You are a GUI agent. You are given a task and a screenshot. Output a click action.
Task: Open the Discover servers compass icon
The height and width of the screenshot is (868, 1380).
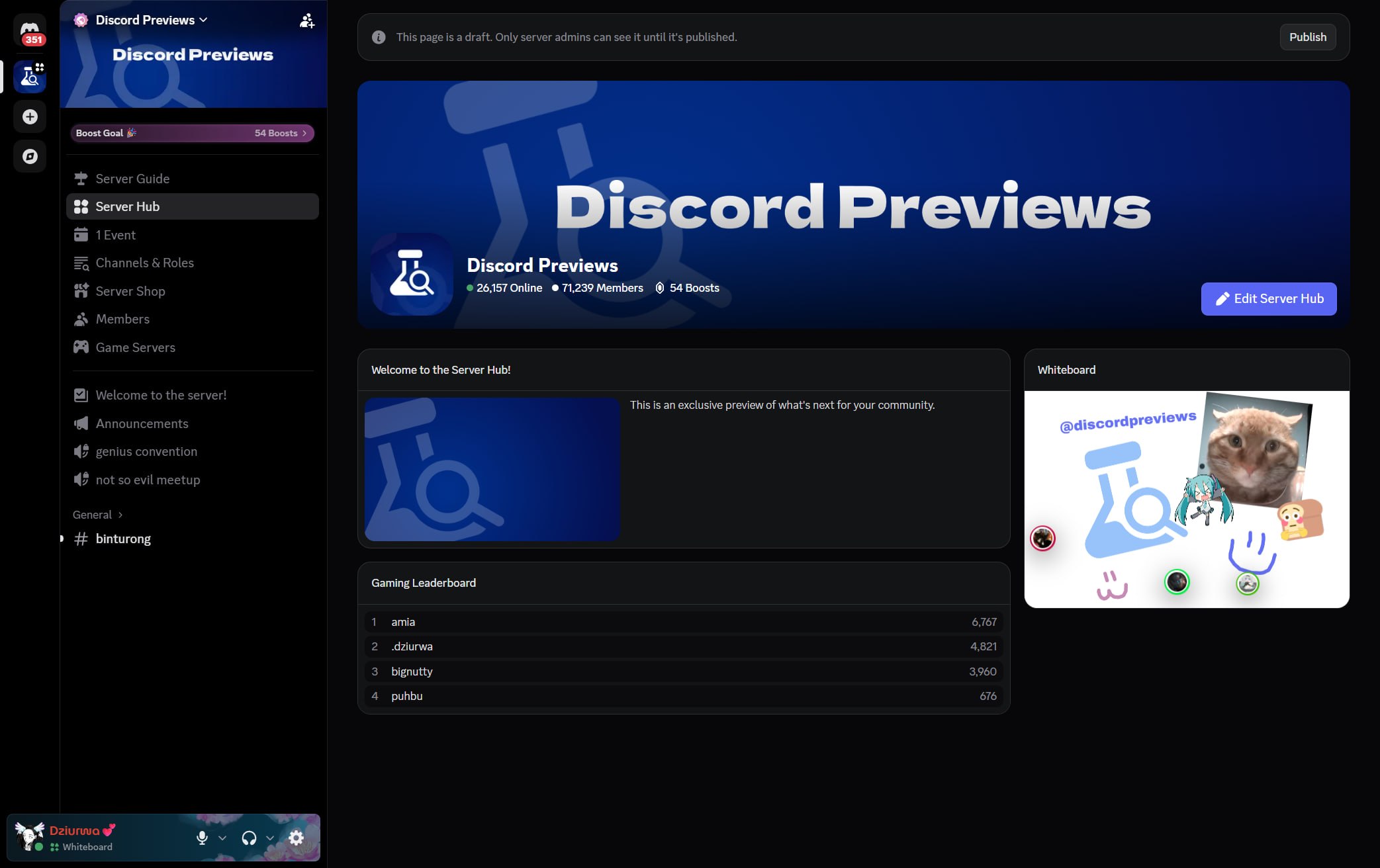click(30, 156)
